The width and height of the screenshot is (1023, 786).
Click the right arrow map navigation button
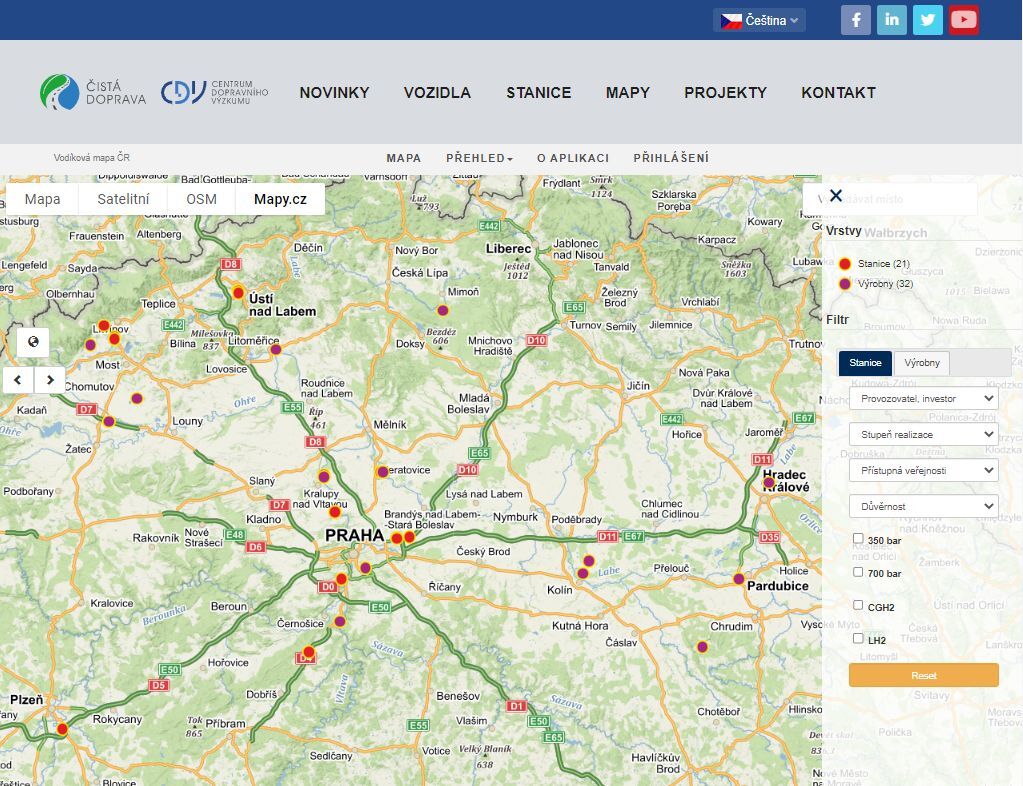click(x=50, y=380)
